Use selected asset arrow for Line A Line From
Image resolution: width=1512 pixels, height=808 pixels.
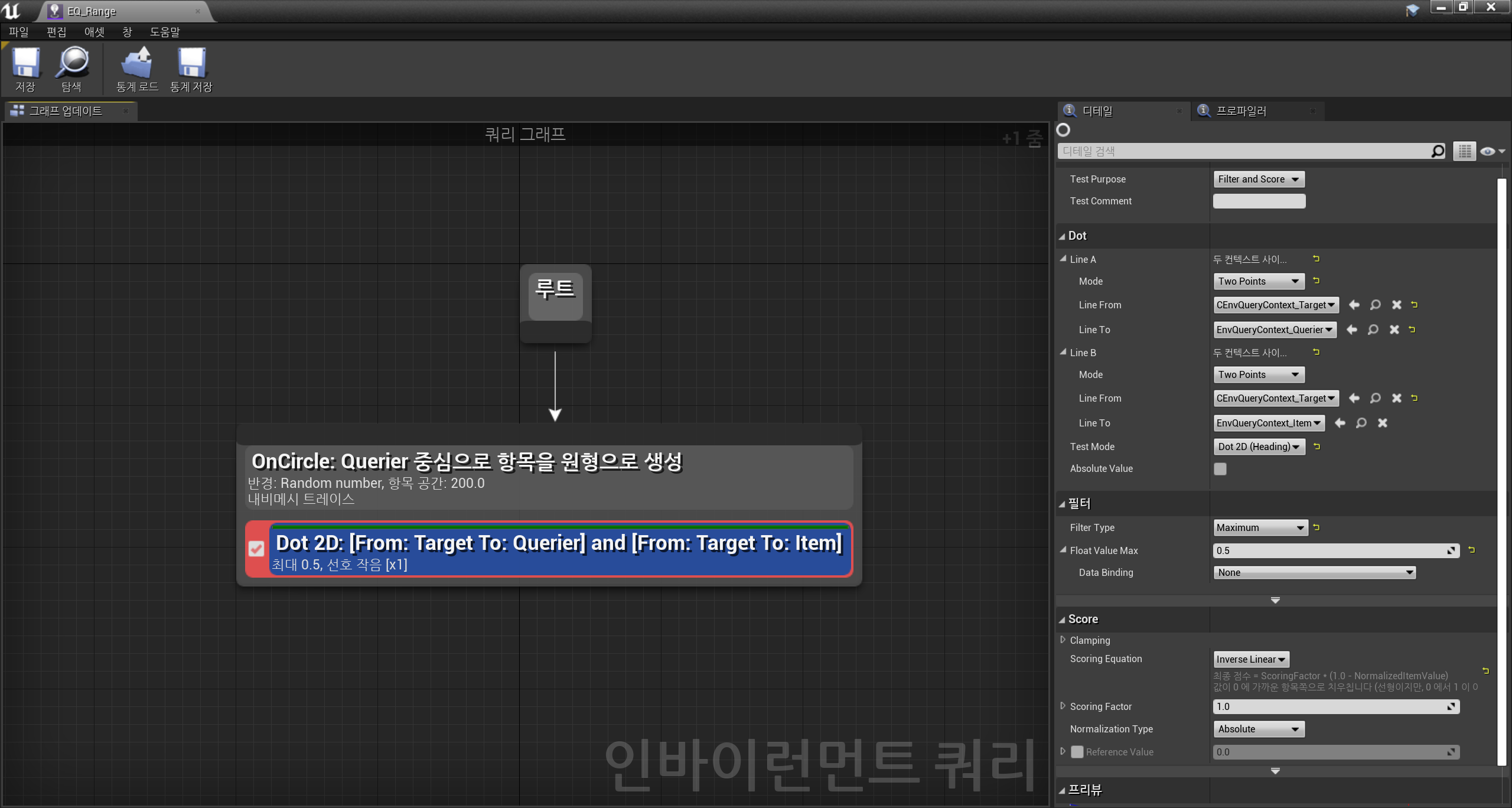[x=1354, y=305]
